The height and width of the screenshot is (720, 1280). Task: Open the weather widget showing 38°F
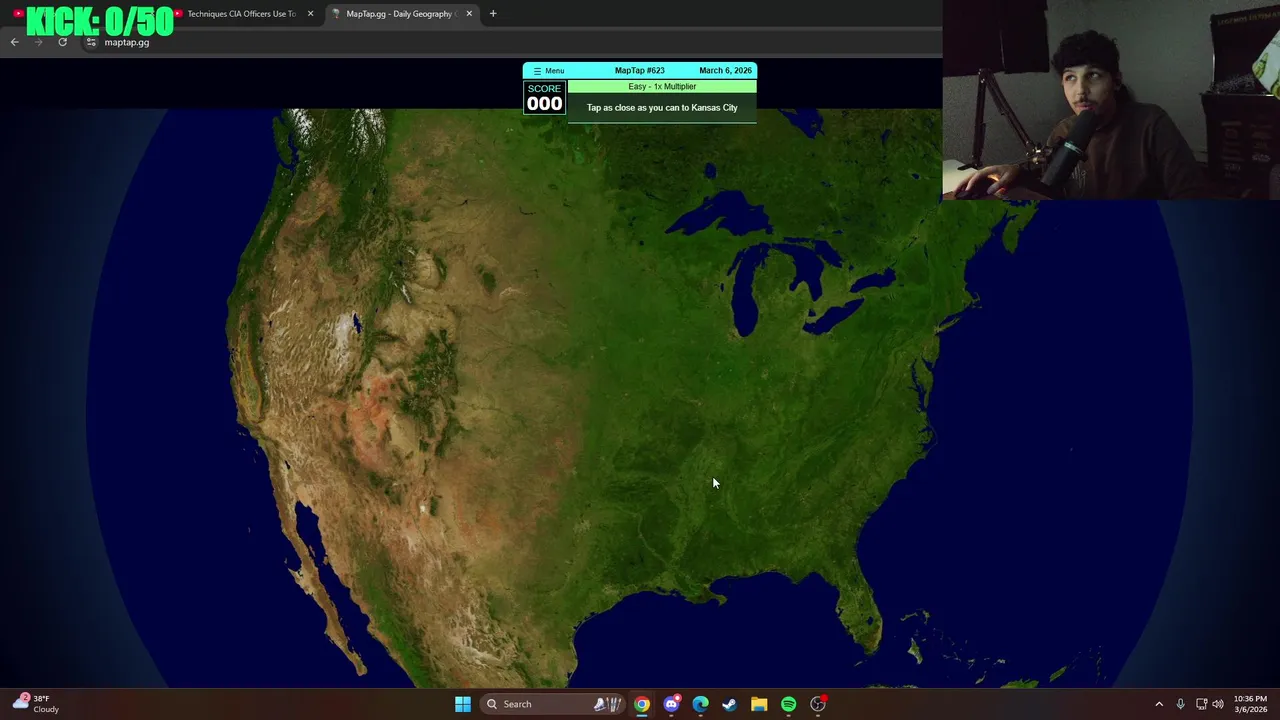(36, 704)
